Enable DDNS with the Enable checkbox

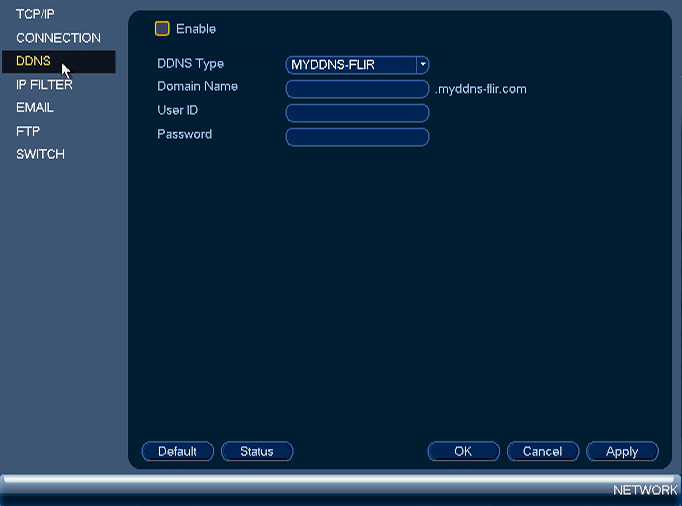(162, 29)
